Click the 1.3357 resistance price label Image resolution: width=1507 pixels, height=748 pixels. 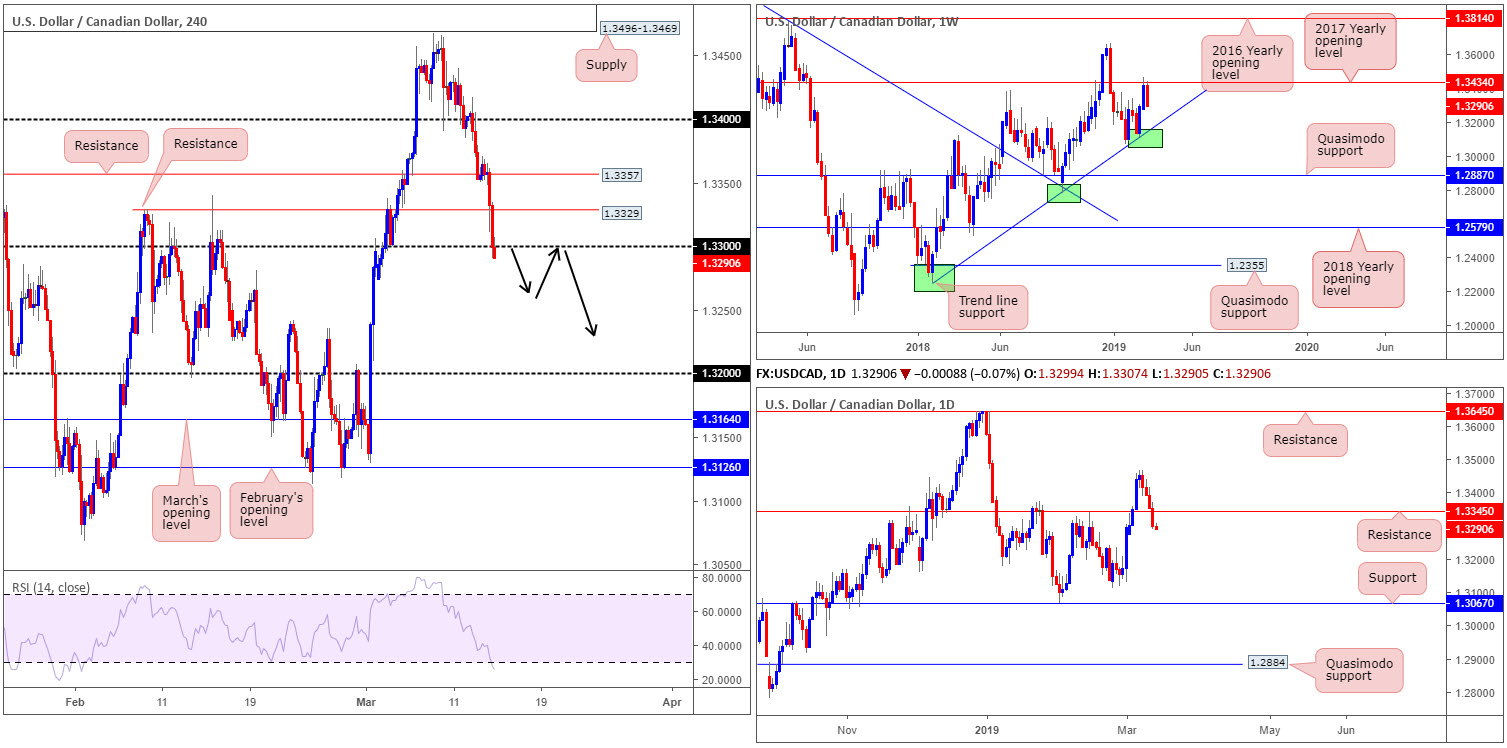click(x=621, y=175)
